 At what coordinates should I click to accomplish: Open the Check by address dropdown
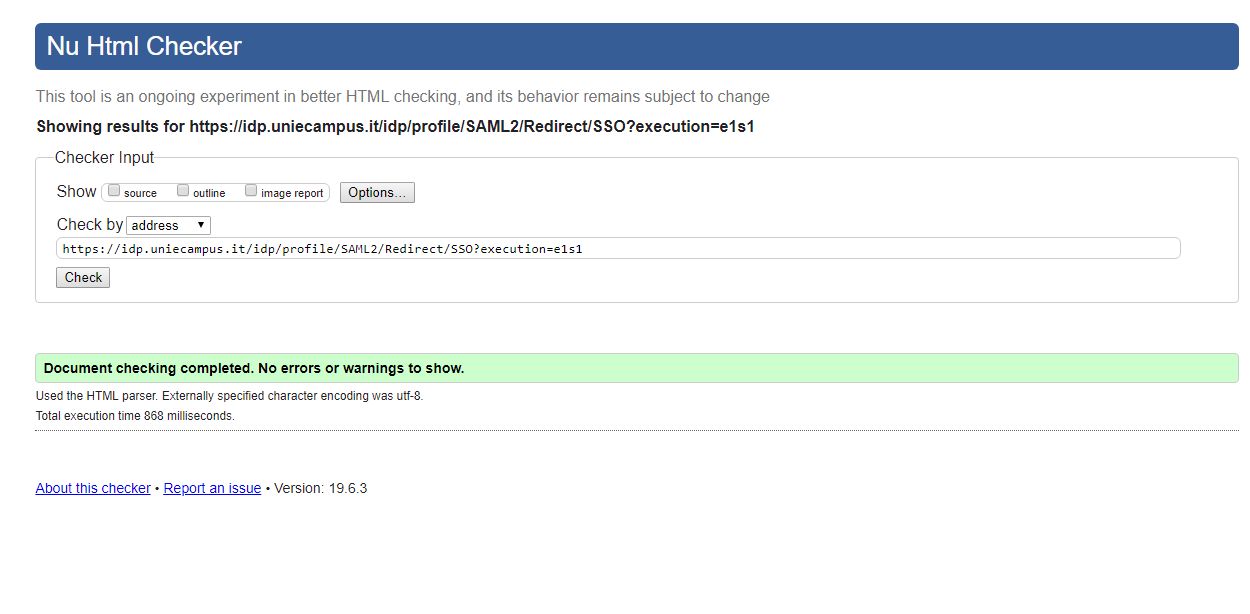coord(169,225)
